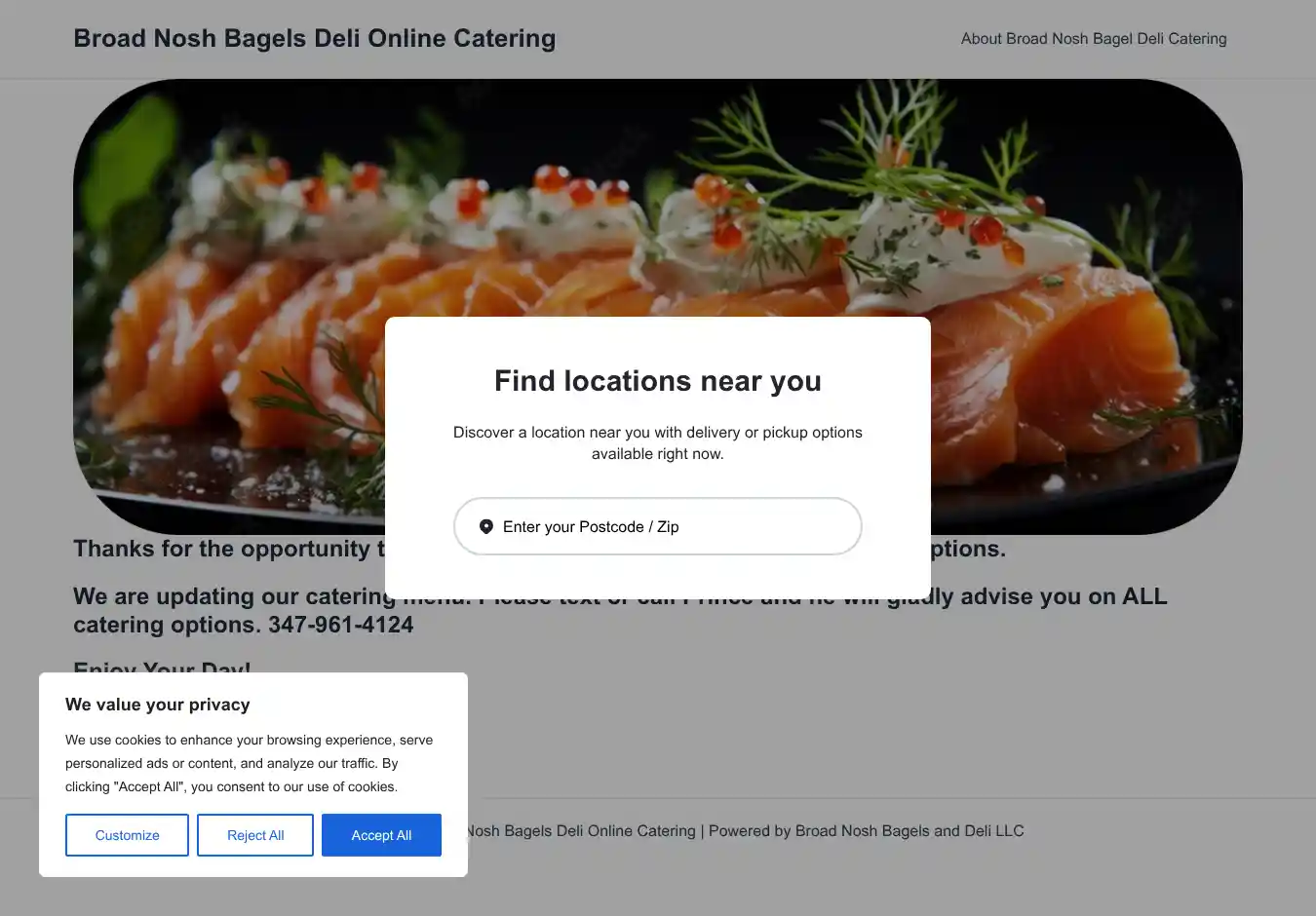
Task: Decline cookies using Reject All
Action: coord(255,835)
